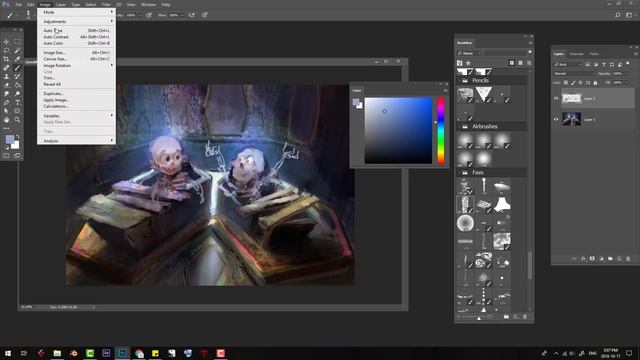Choose Calculations from Image menu
The image size is (640, 360).
point(76,106)
